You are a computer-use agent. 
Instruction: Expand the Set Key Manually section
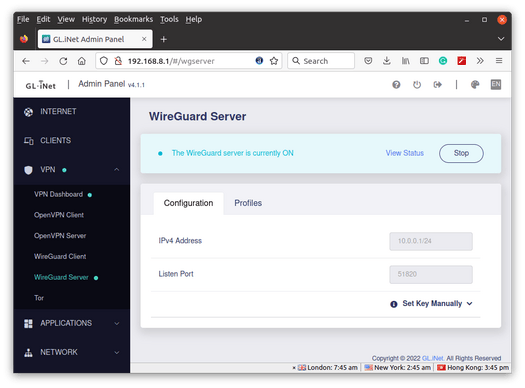[437, 304]
